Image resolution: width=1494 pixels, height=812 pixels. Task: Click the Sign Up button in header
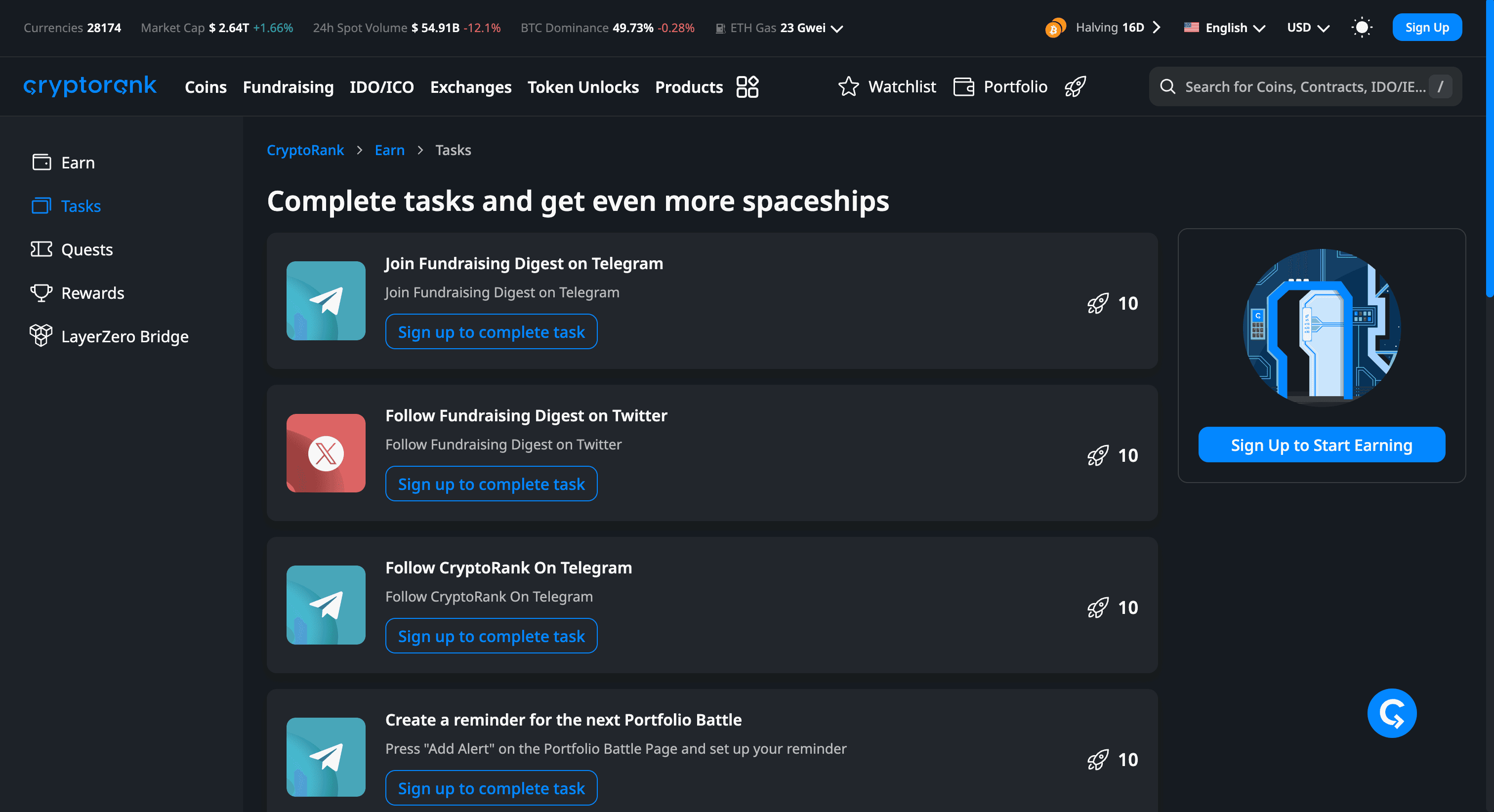point(1427,27)
